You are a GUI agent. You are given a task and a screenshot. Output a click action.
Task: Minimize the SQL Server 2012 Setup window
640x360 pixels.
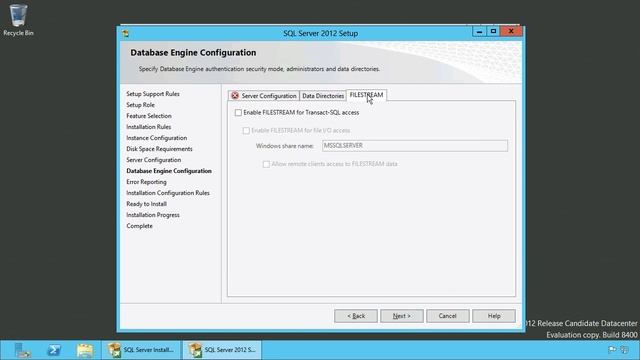pos(479,31)
